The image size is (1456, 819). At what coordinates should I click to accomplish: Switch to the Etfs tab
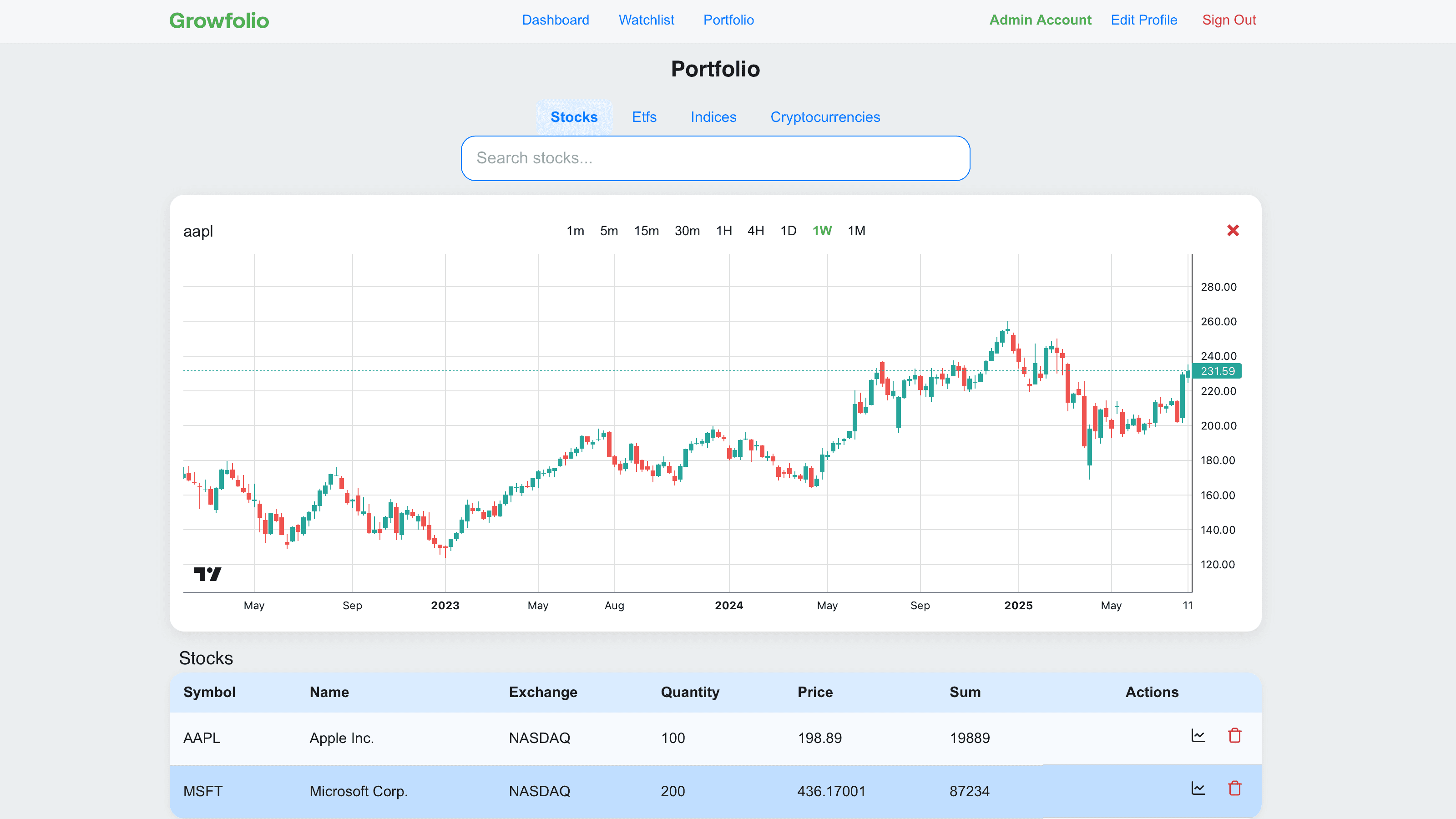[x=644, y=117]
